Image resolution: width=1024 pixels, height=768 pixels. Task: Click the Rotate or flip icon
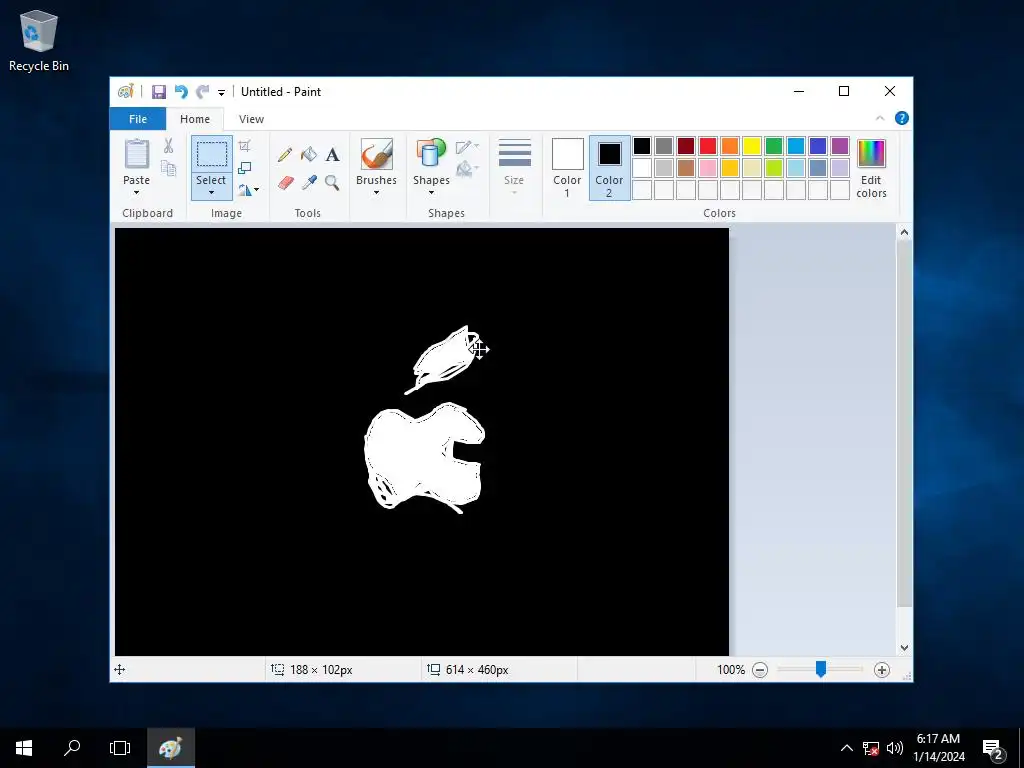pos(244,190)
